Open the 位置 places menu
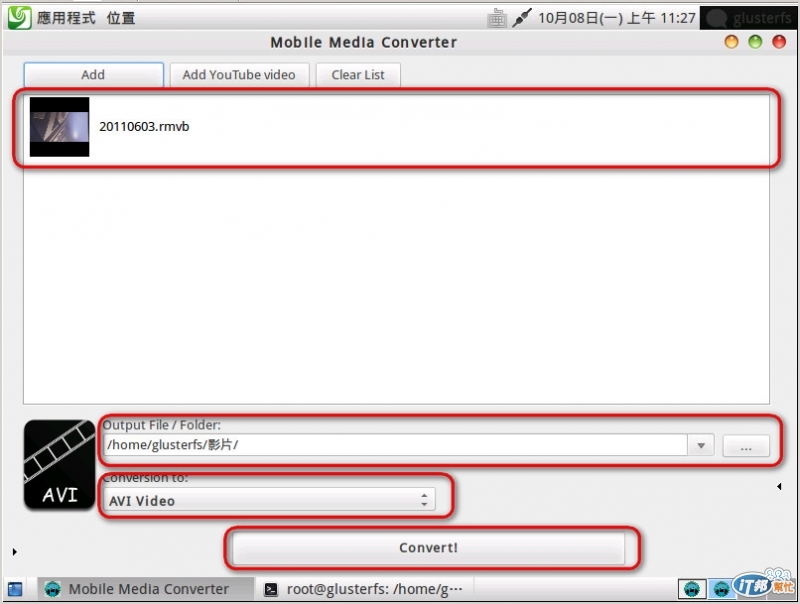Screen dimensions: 800x604 point(121,18)
